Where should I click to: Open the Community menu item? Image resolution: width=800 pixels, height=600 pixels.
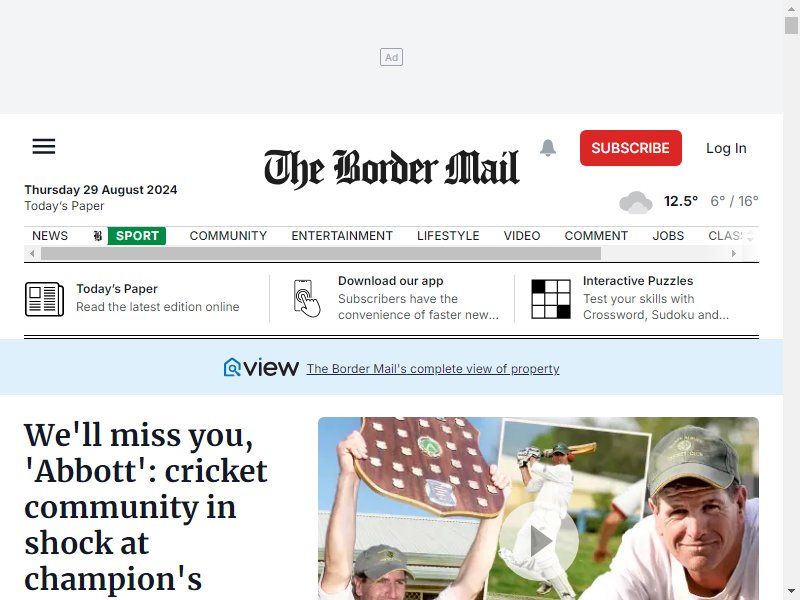[228, 236]
